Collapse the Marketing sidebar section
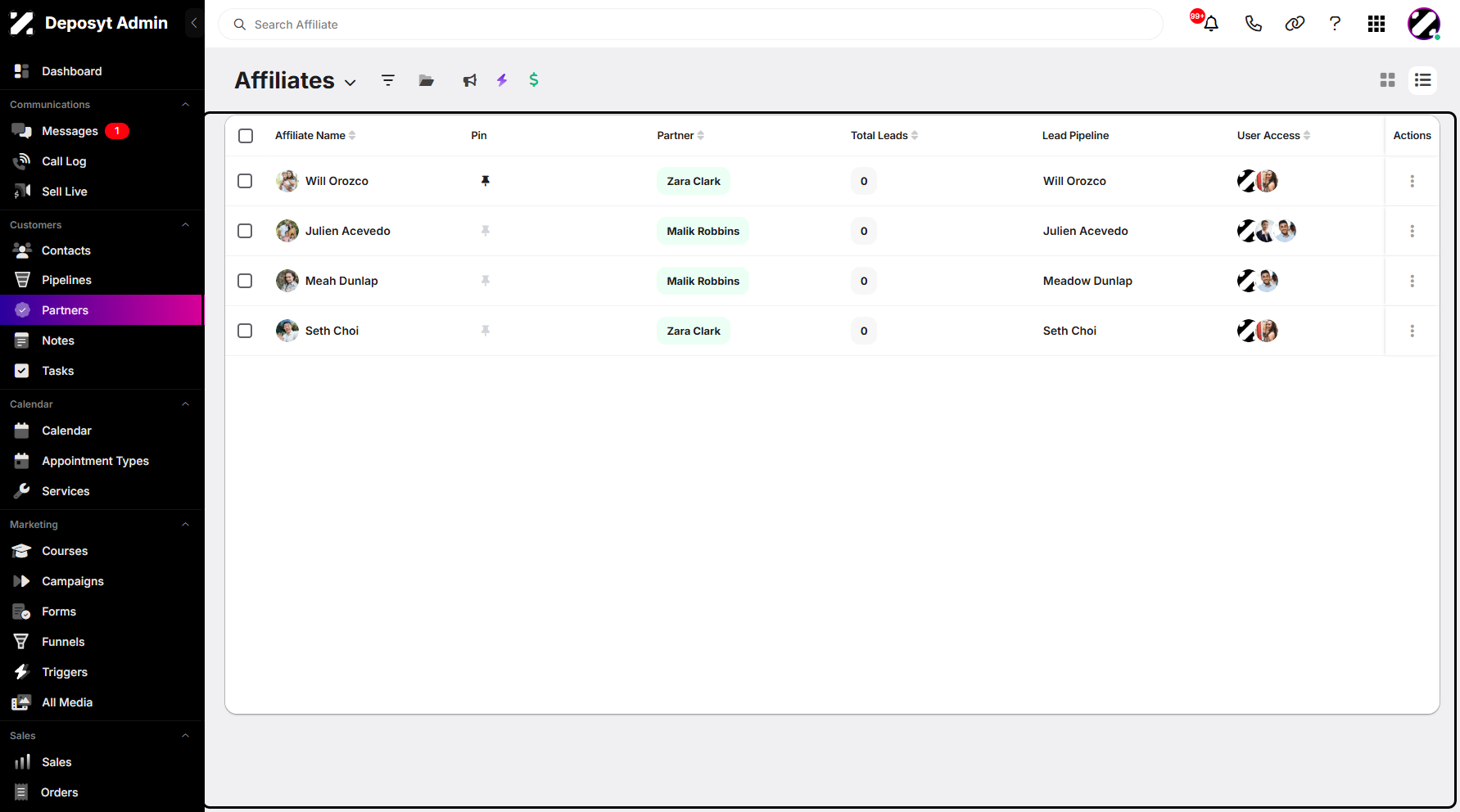This screenshot has height=812, width=1460. tap(186, 525)
